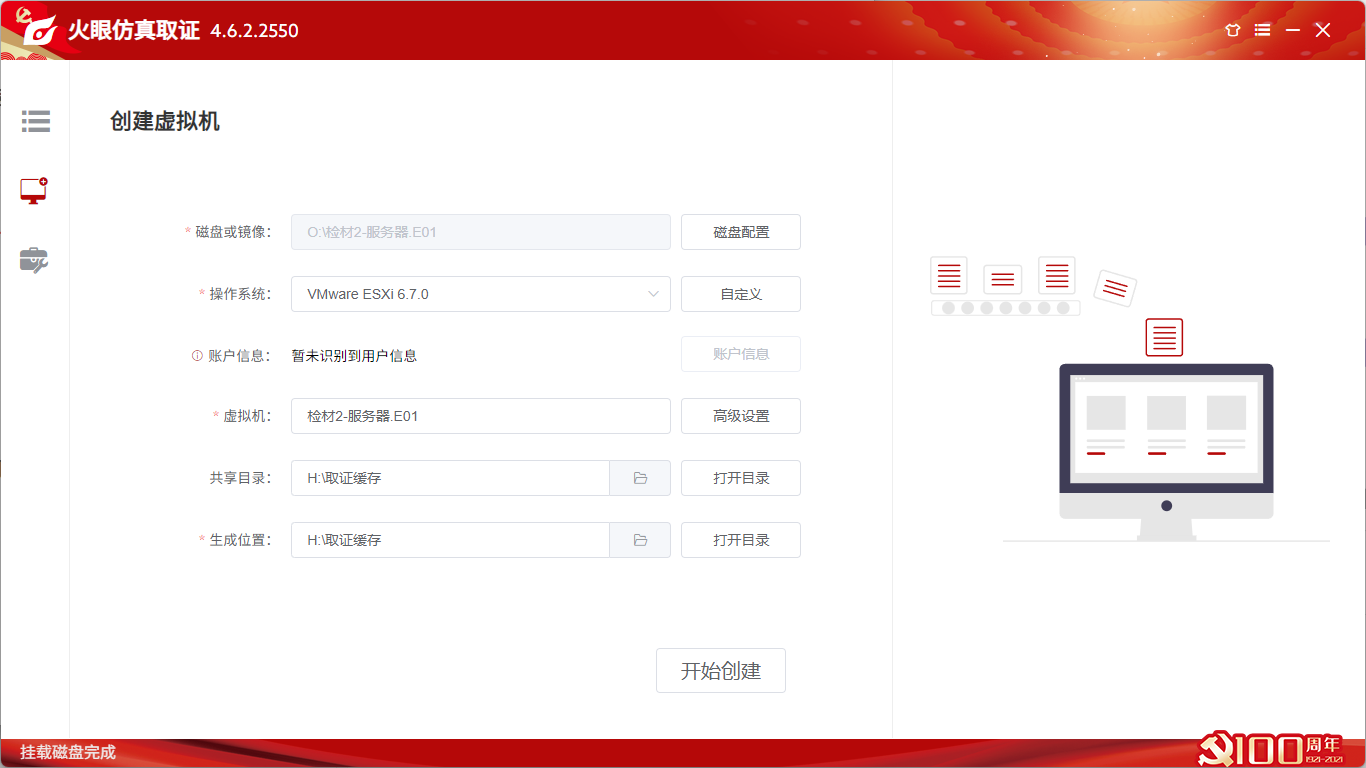
Task: Click folder browse icon for 共享目录
Action: [x=640, y=478]
